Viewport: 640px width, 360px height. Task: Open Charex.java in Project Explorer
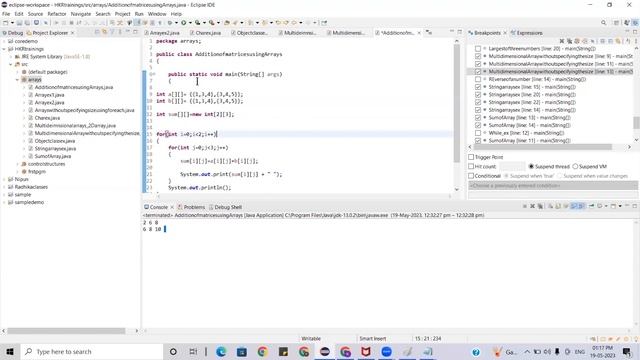[47, 118]
